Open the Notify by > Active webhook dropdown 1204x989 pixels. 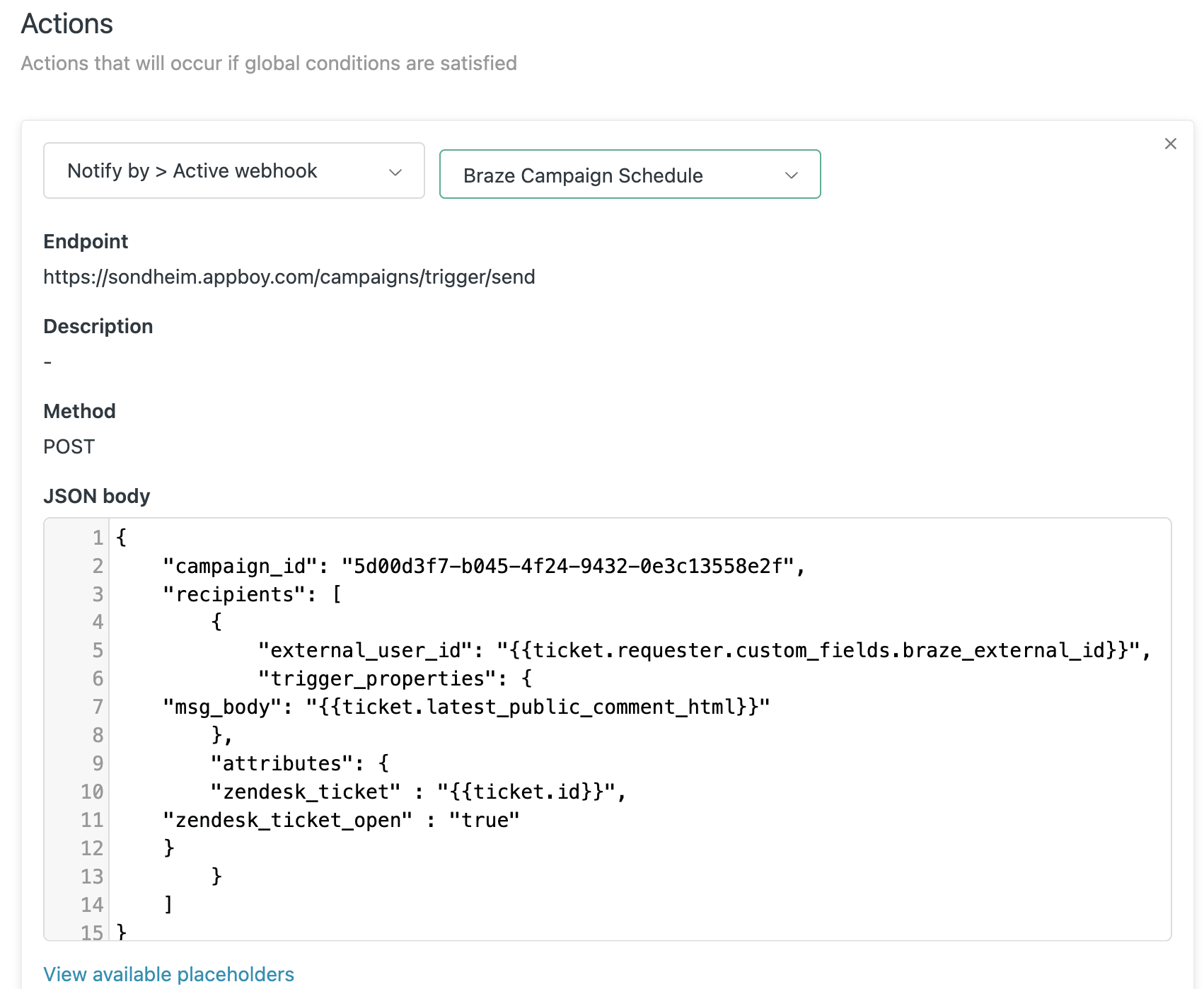coord(233,171)
